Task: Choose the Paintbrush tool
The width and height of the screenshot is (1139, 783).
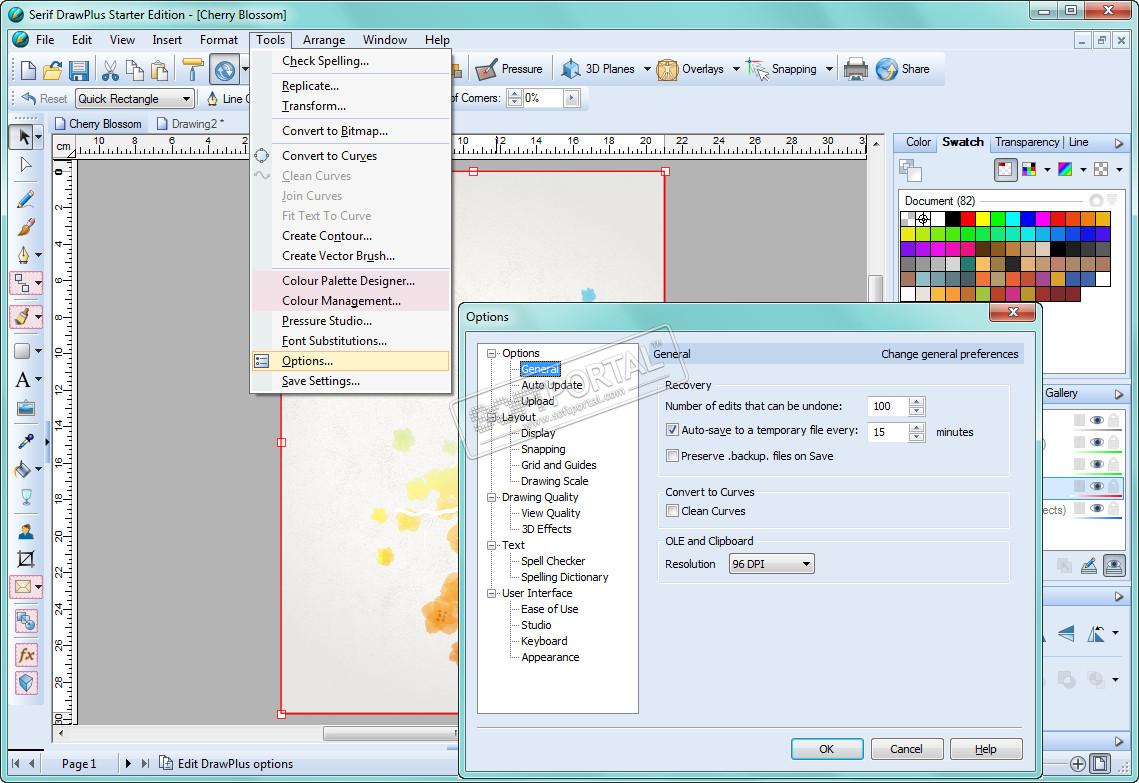Action: coord(25,227)
